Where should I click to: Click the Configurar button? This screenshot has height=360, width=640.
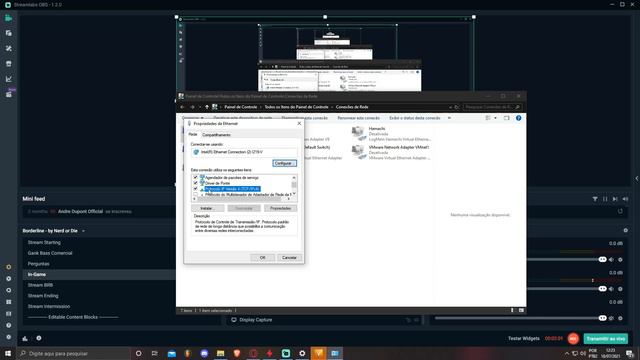(x=284, y=163)
